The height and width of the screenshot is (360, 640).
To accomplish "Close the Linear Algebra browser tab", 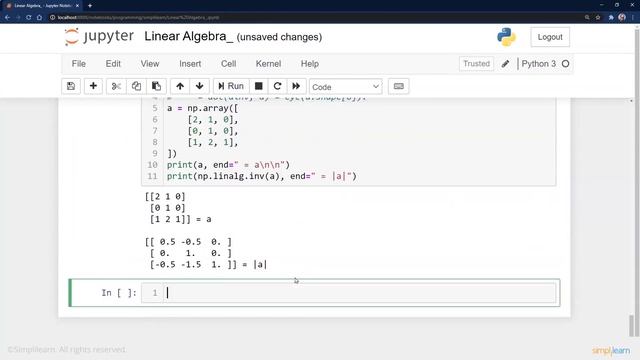I will click(77, 6).
